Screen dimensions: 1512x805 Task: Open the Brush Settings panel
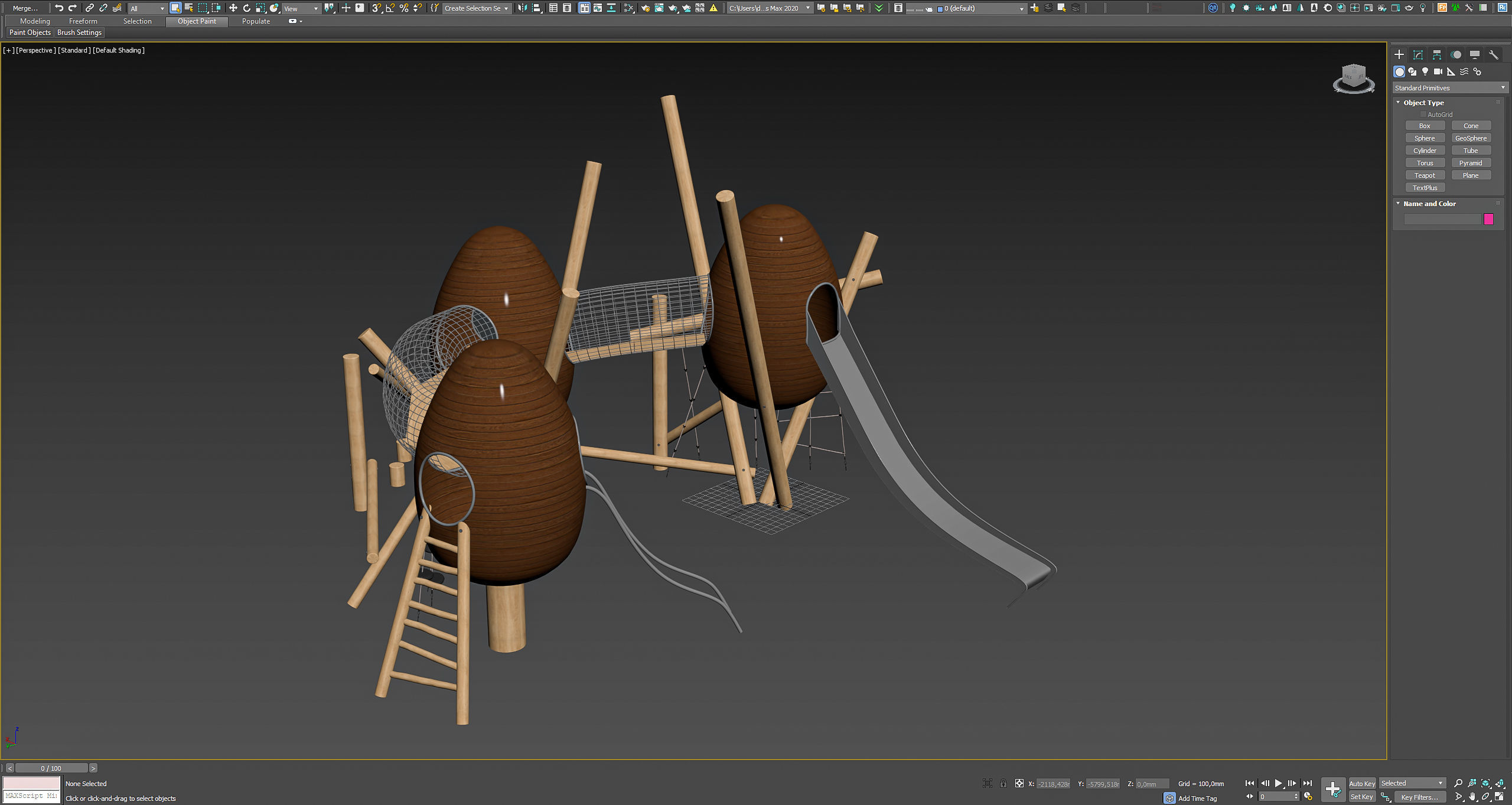pos(79,32)
